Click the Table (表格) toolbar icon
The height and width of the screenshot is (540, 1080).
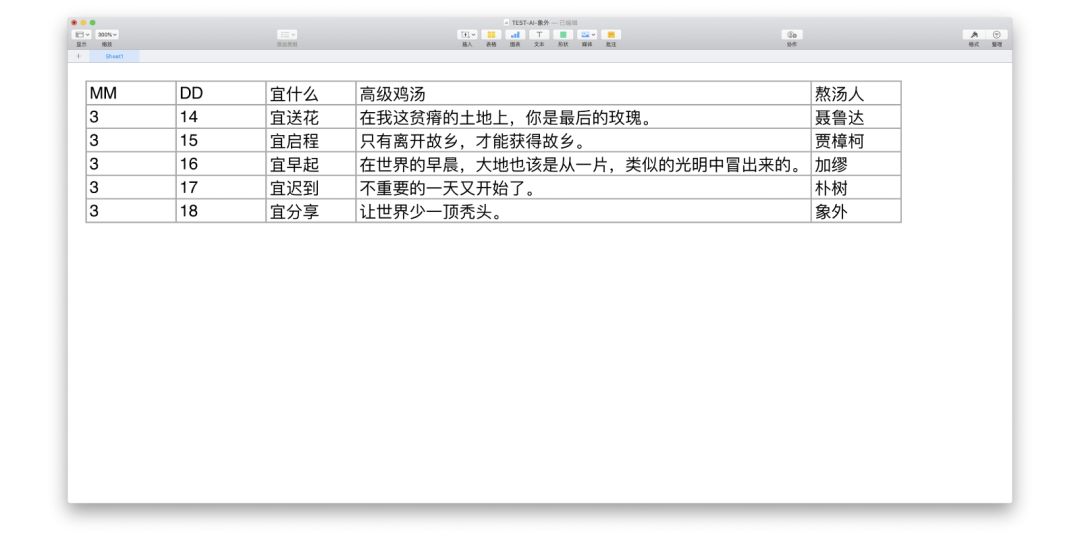click(x=491, y=34)
